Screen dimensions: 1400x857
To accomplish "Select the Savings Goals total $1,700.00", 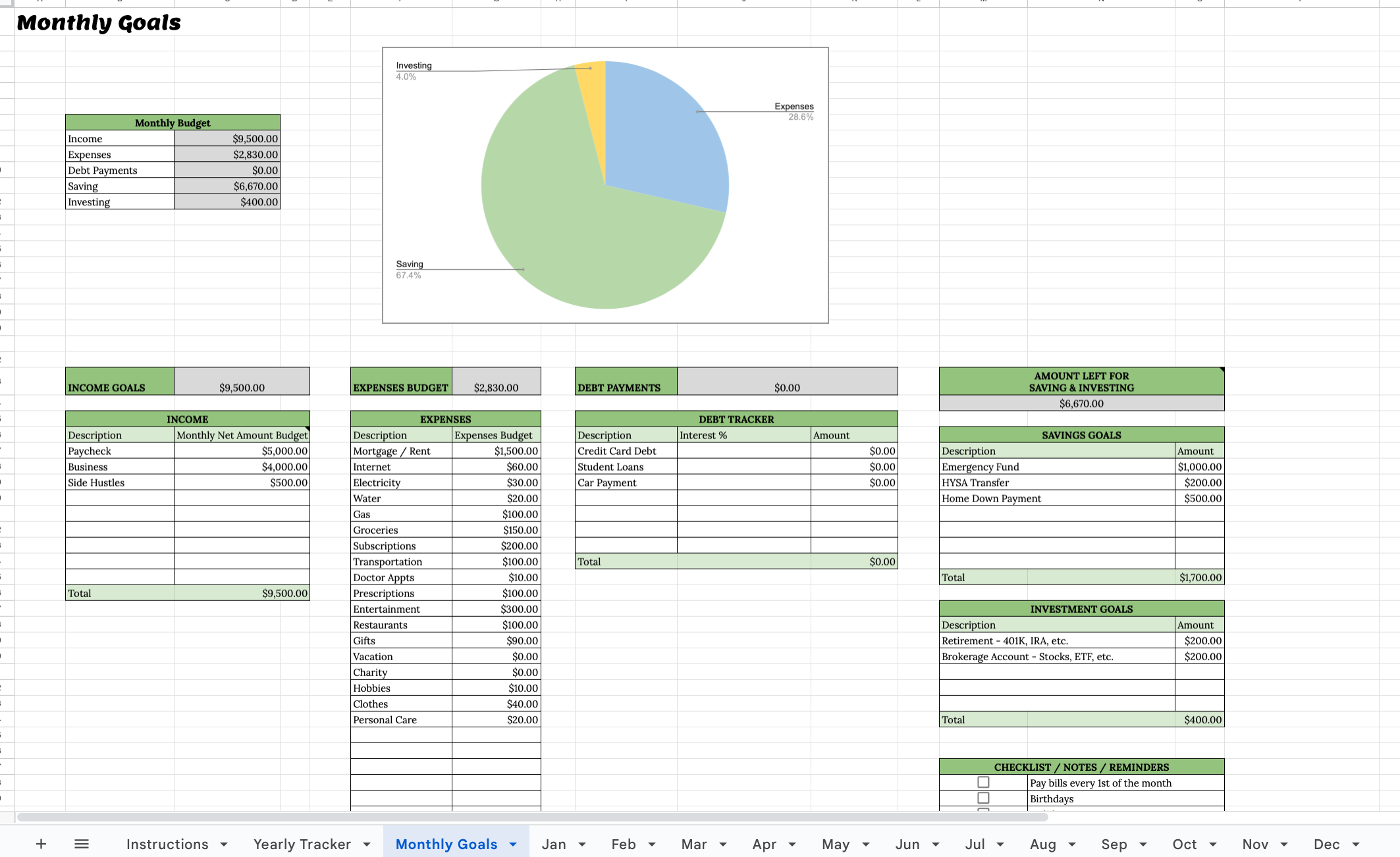I will point(1199,577).
